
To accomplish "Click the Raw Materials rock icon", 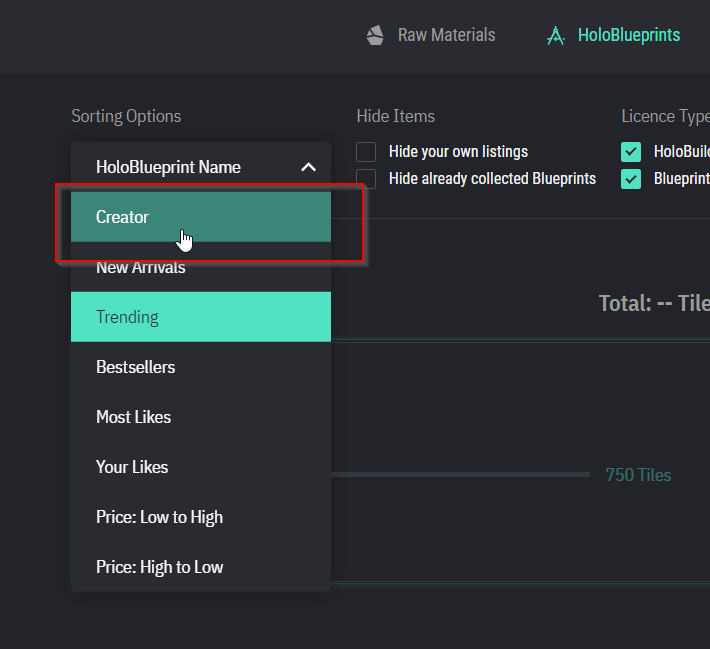I will point(375,36).
